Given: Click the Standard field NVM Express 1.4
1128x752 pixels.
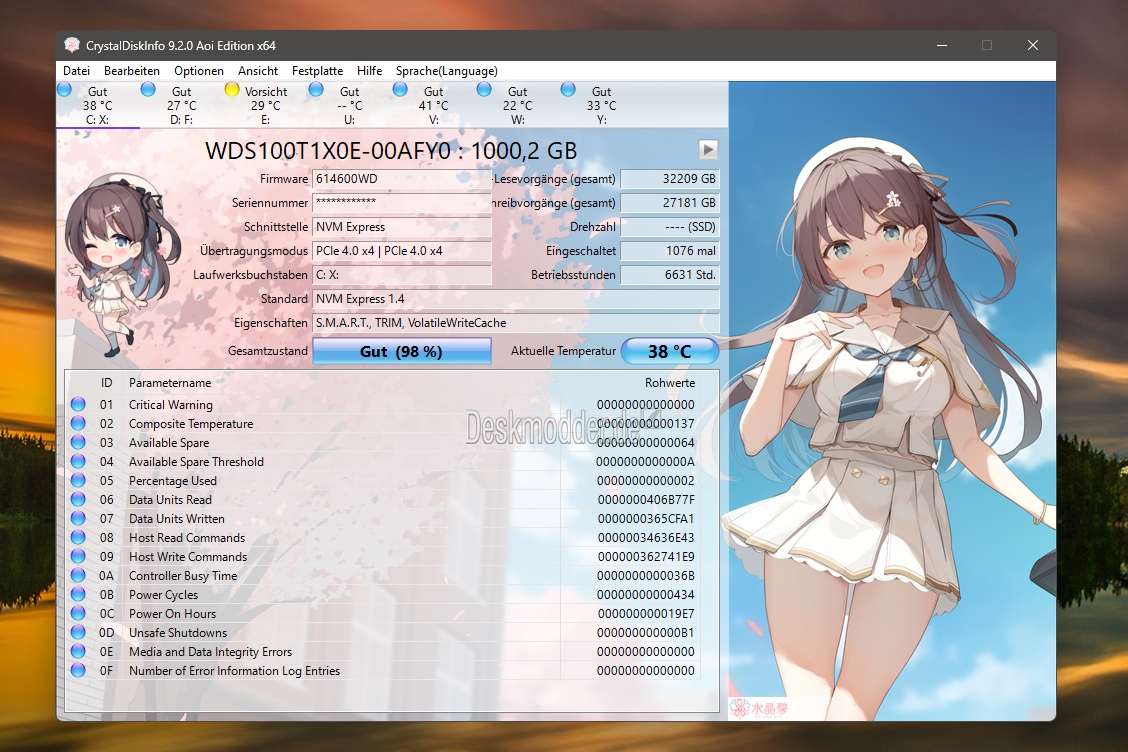Looking at the screenshot, I should tap(516, 299).
